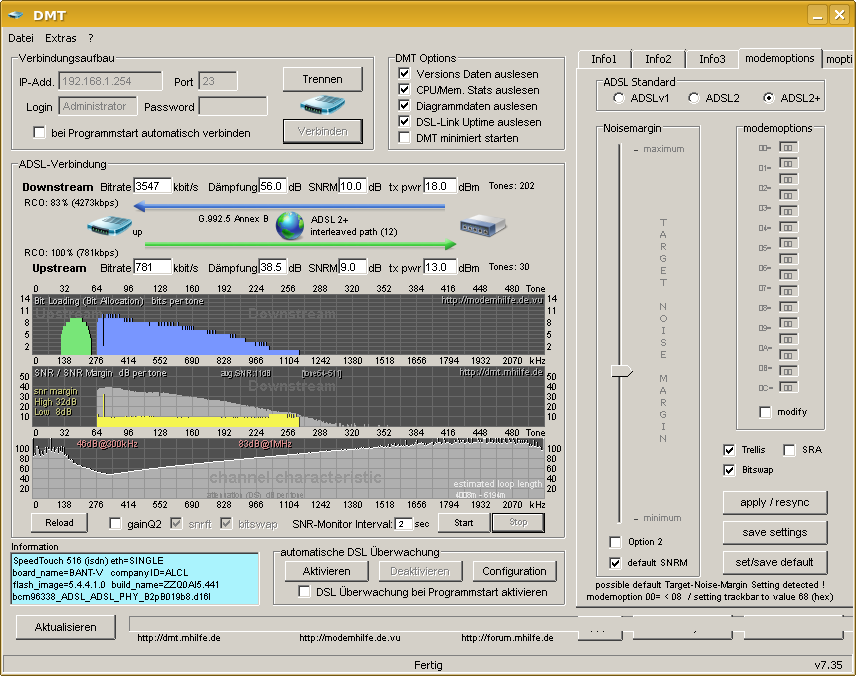Image resolution: width=856 pixels, height=676 pixels.
Task: Click the Reload button
Action: click(59, 523)
